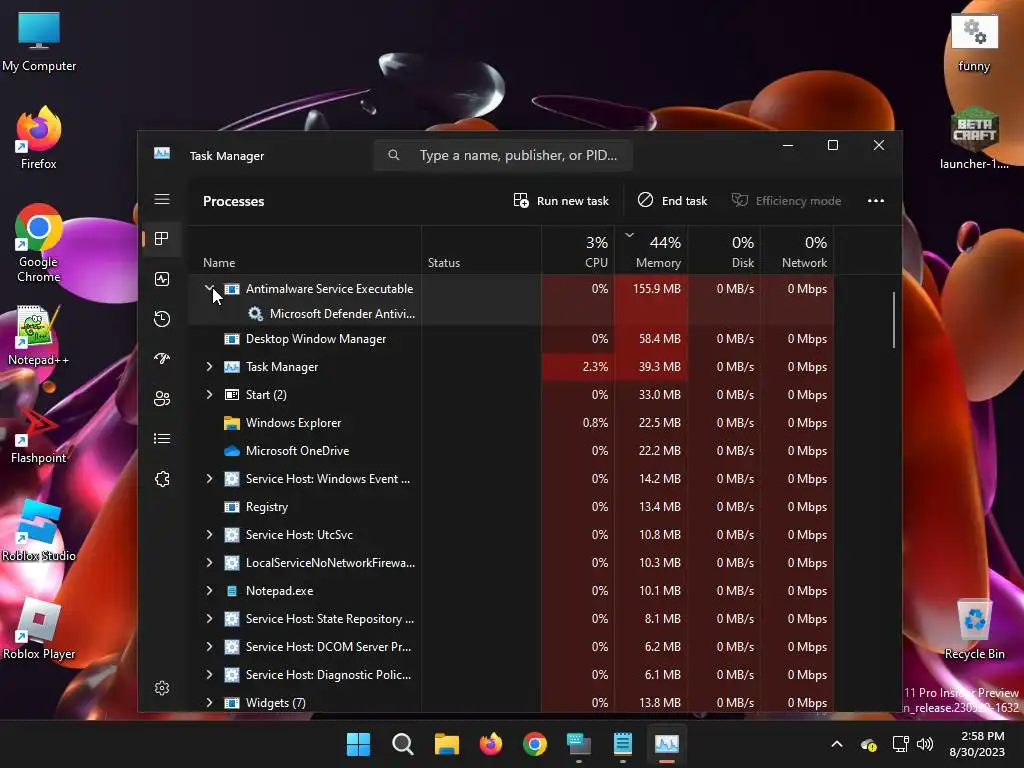
Task: Expand the Task Manager process row
Action: (x=209, y=366)
